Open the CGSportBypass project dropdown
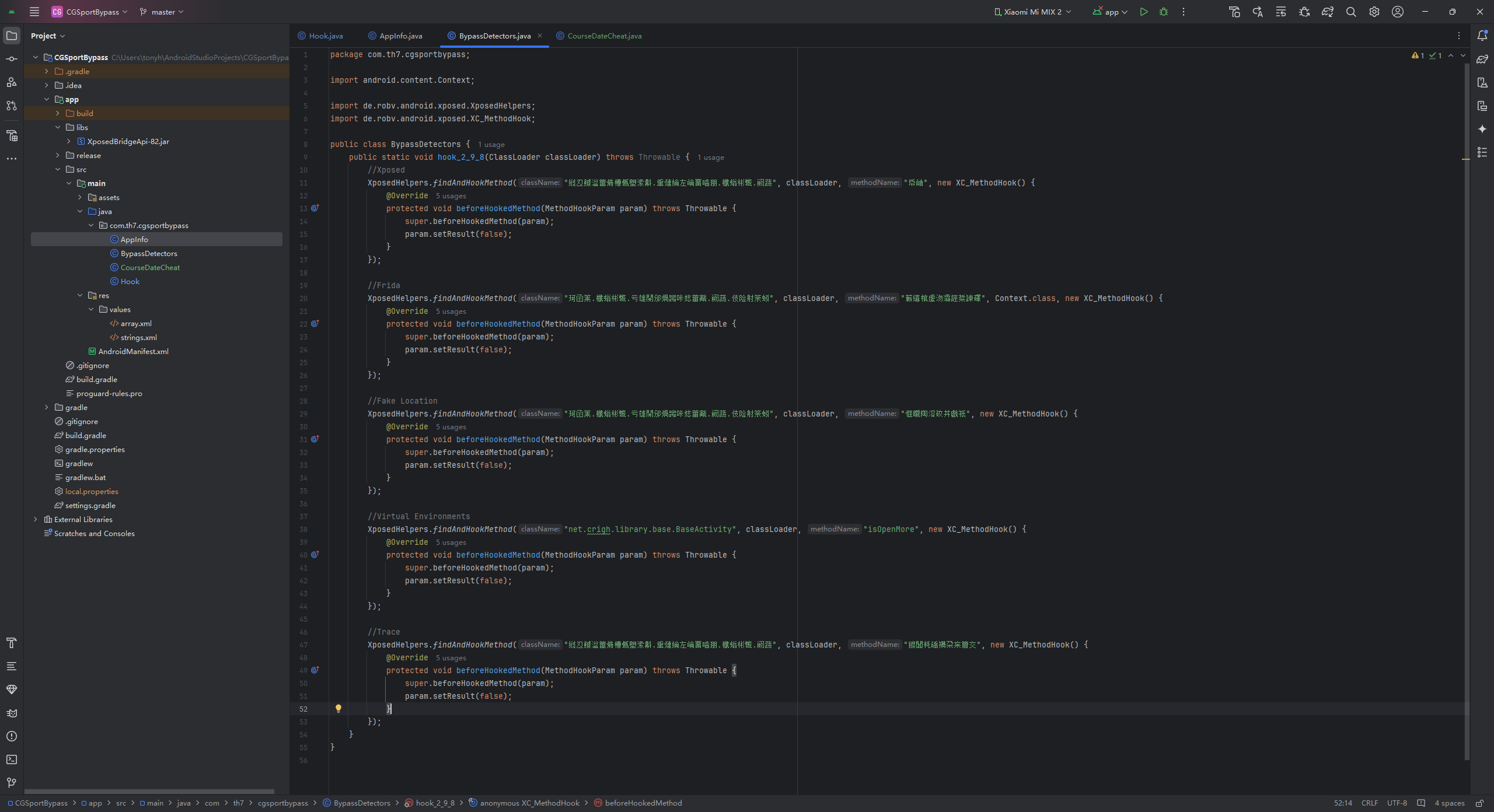The image size is (1494, 812). coord(89,12)
